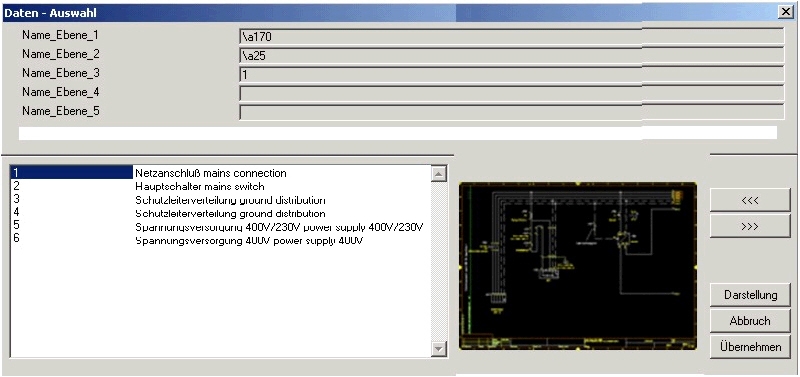
Task: Open the Darstellung display options
Action: [750, 295]
